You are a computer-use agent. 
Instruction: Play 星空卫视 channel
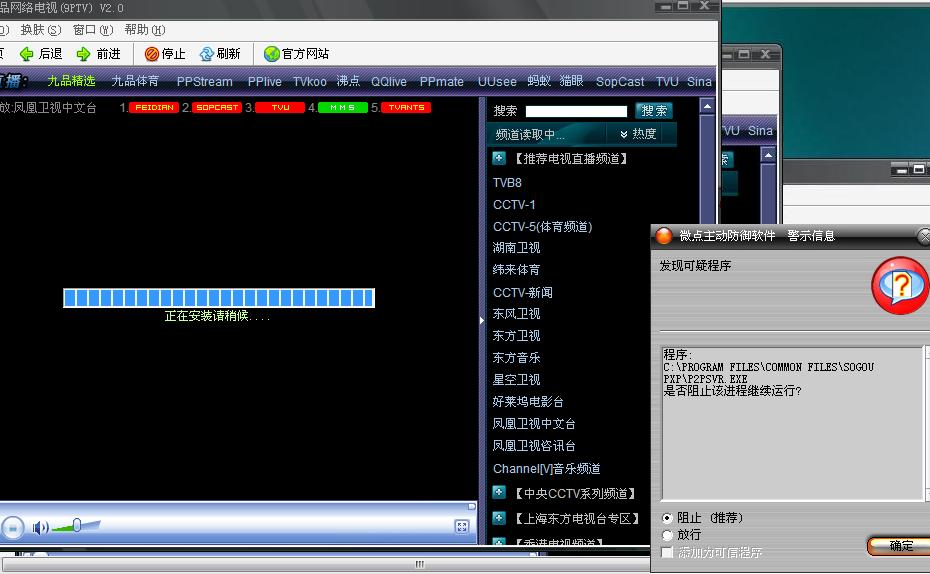[x=517, y=380]
